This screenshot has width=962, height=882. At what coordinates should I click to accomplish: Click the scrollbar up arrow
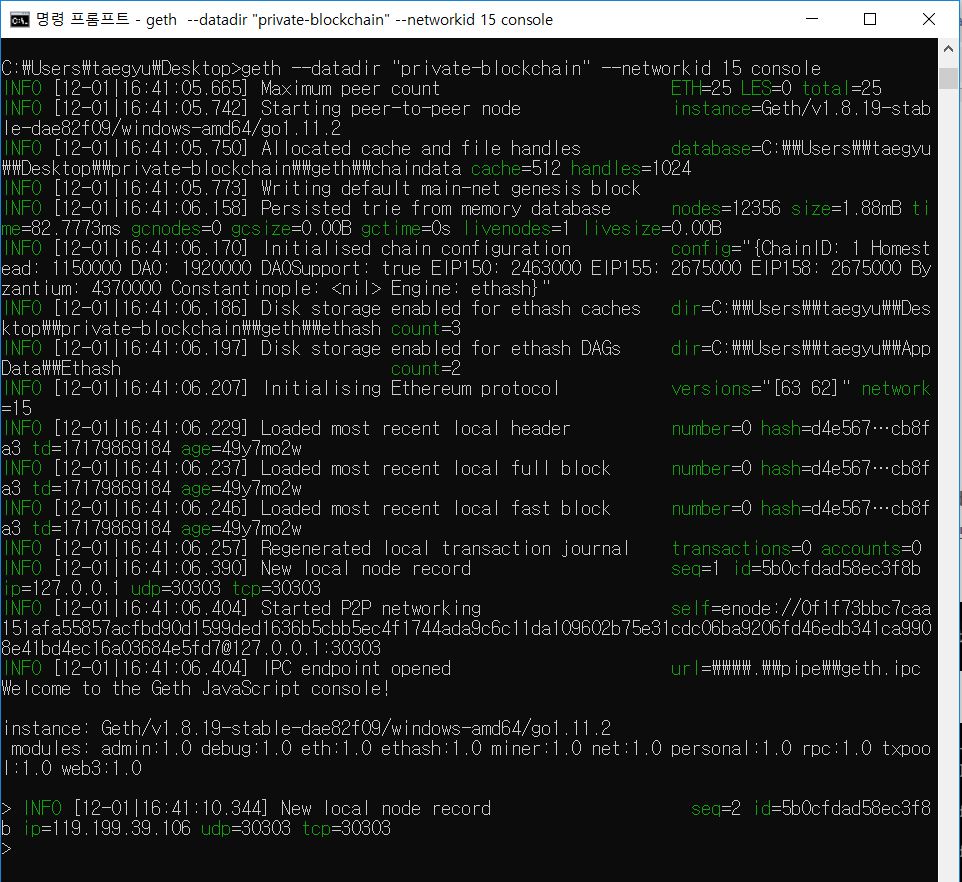948,49
